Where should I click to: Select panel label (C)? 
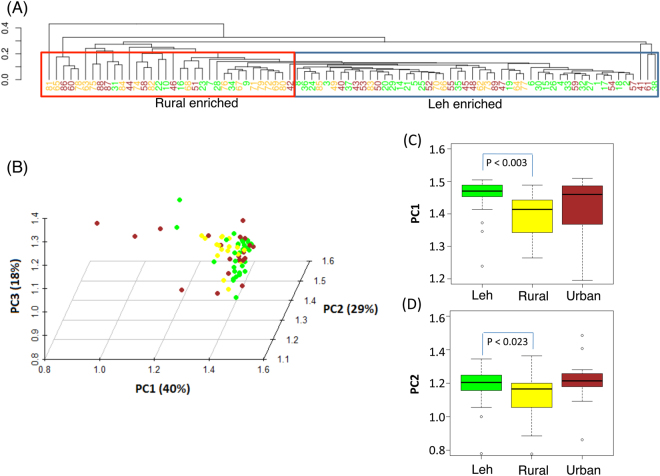[412, 139]
